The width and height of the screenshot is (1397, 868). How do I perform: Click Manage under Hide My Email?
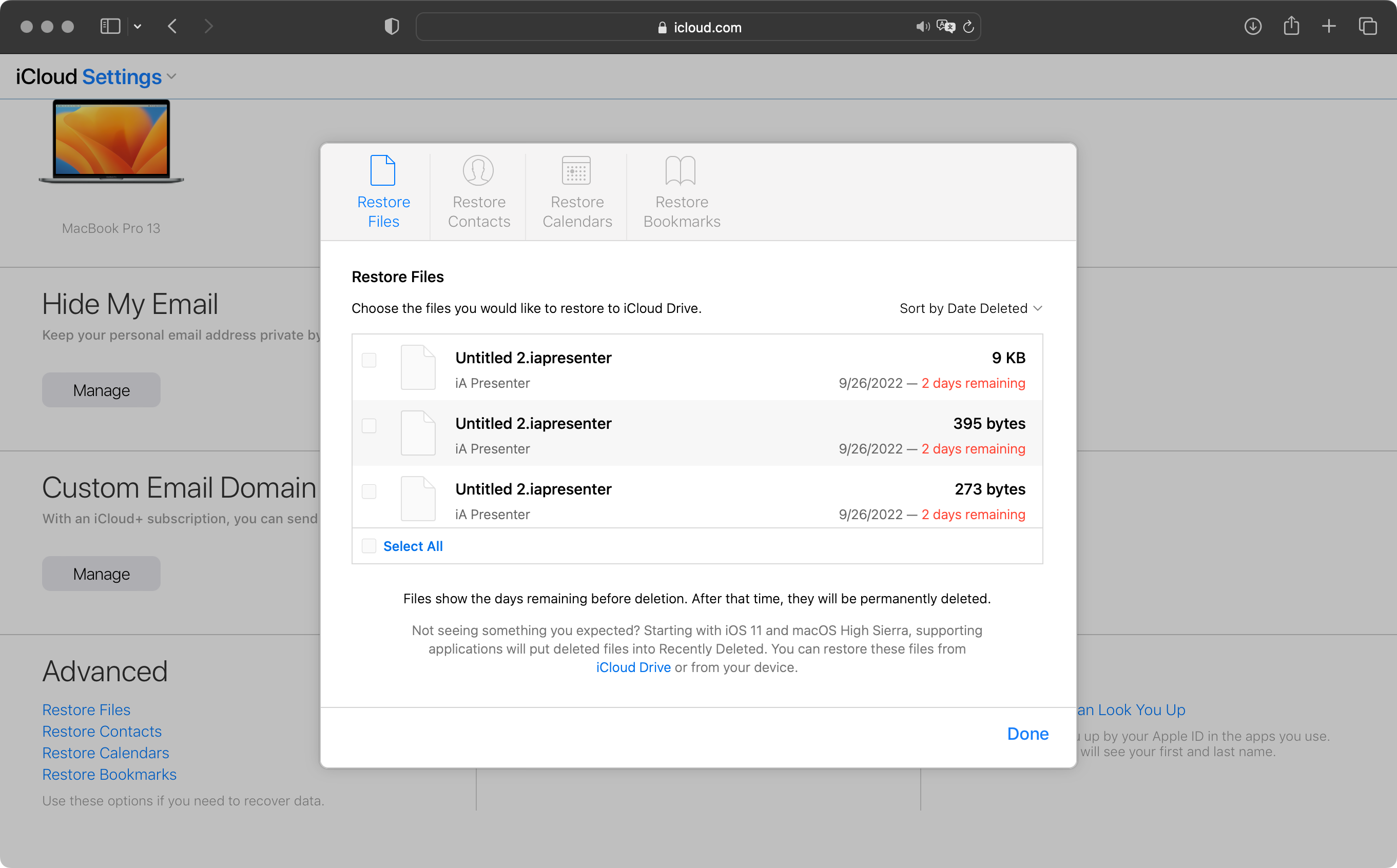[x=101, y=390]
